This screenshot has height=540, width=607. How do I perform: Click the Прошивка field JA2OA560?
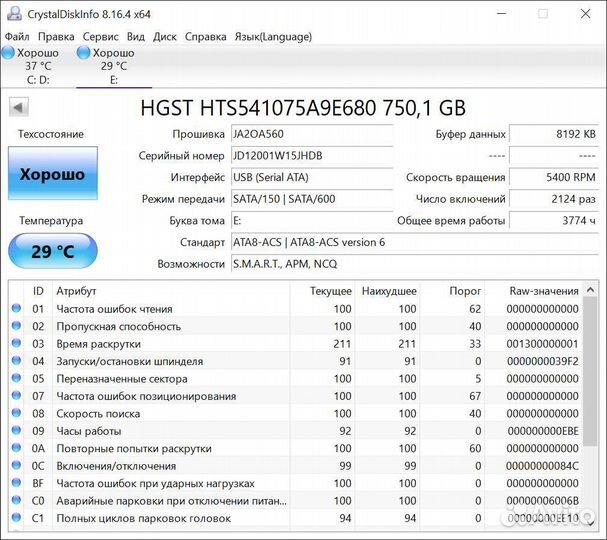coord(312,134)
